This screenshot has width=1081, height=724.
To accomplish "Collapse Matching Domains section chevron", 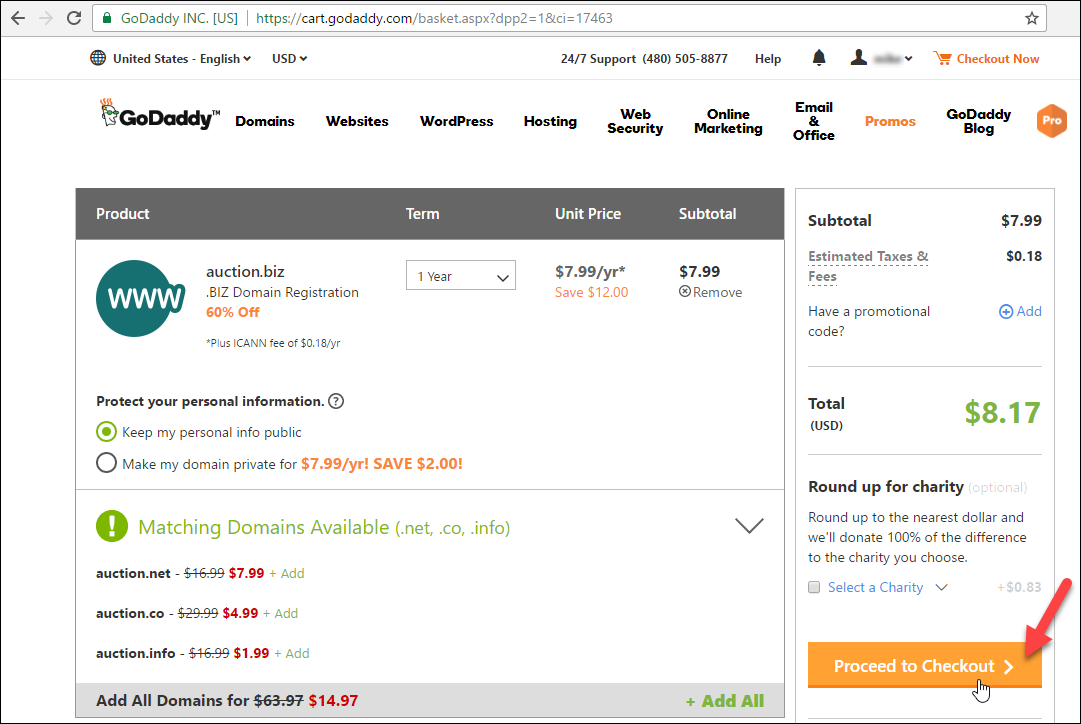I will point(749,525).
